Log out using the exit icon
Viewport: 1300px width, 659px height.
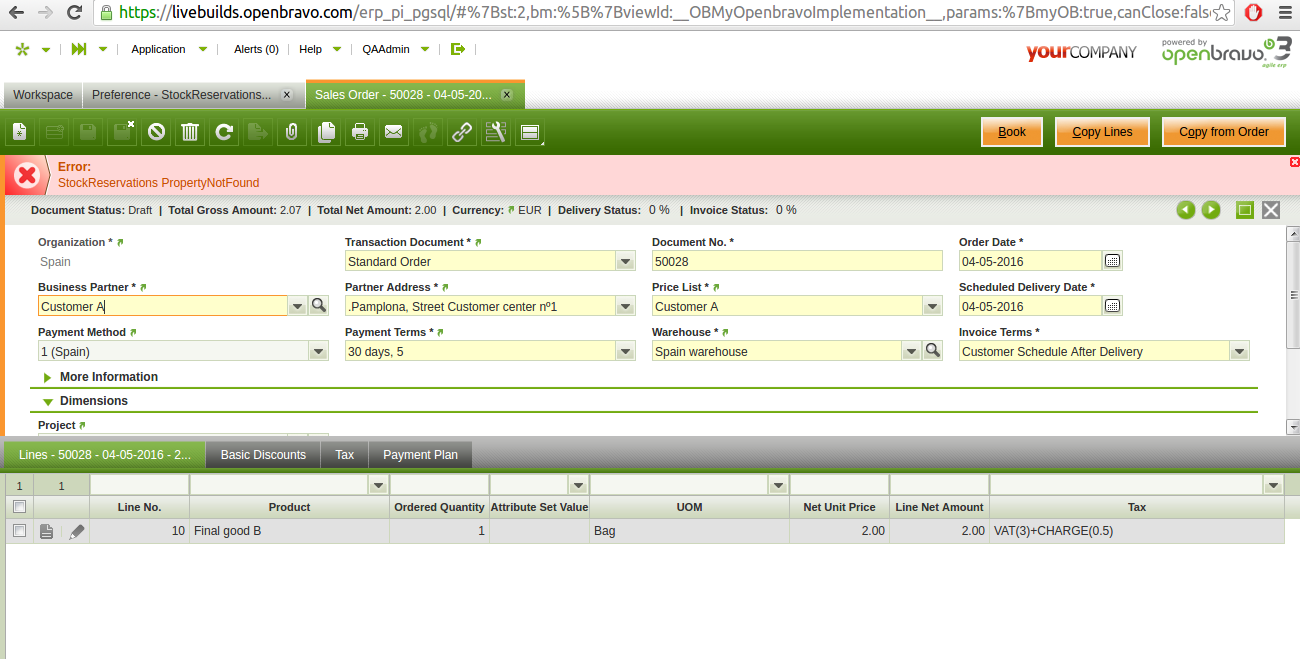[x=458, y=49]
